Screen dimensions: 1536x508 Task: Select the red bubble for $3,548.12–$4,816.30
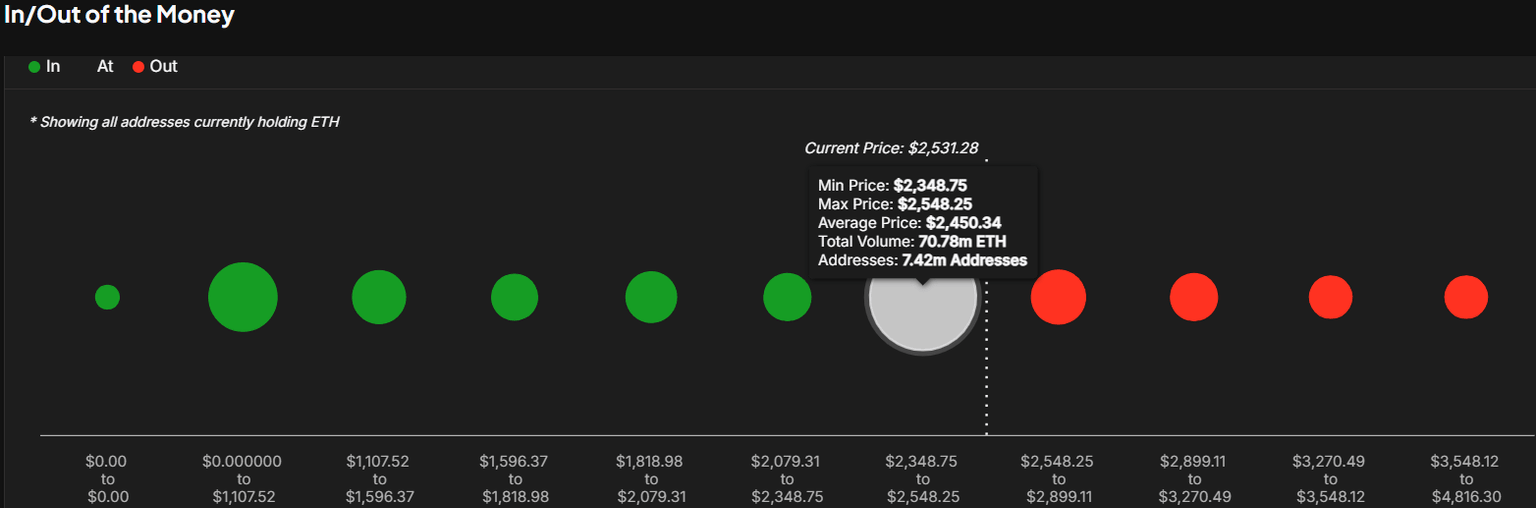point(1466,297)
